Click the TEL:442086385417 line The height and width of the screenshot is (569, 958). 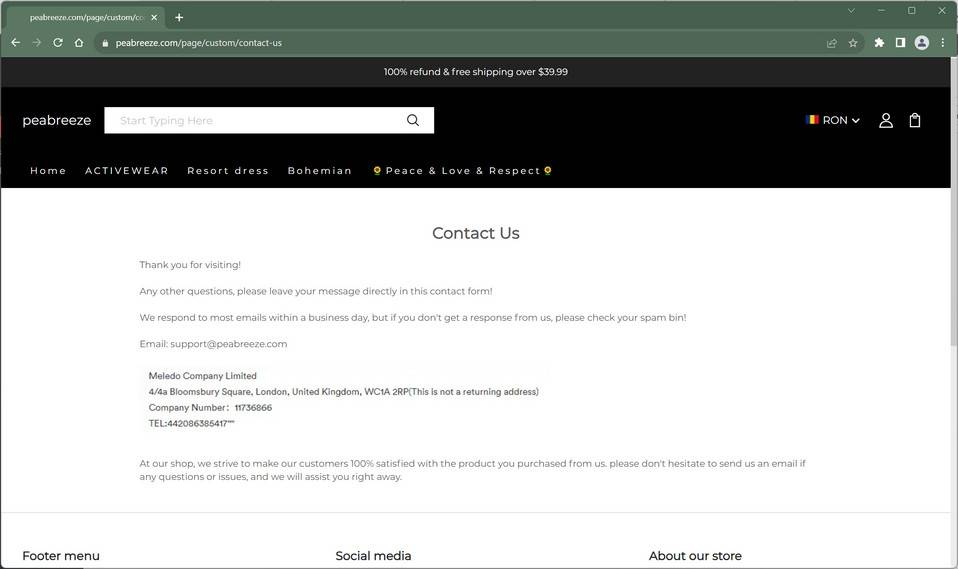191,424
